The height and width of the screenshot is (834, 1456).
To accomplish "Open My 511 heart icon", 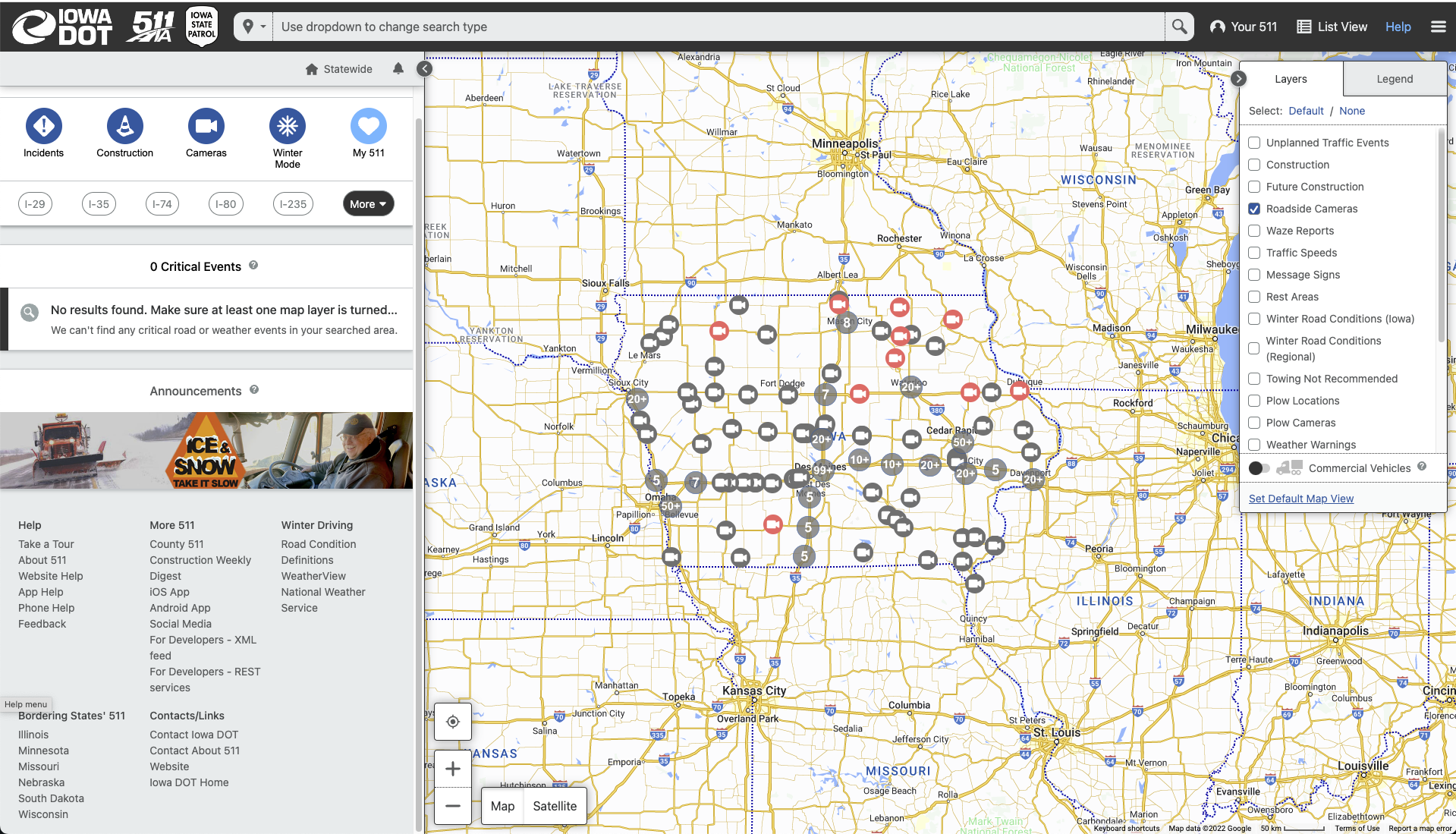I will [369, 126].
